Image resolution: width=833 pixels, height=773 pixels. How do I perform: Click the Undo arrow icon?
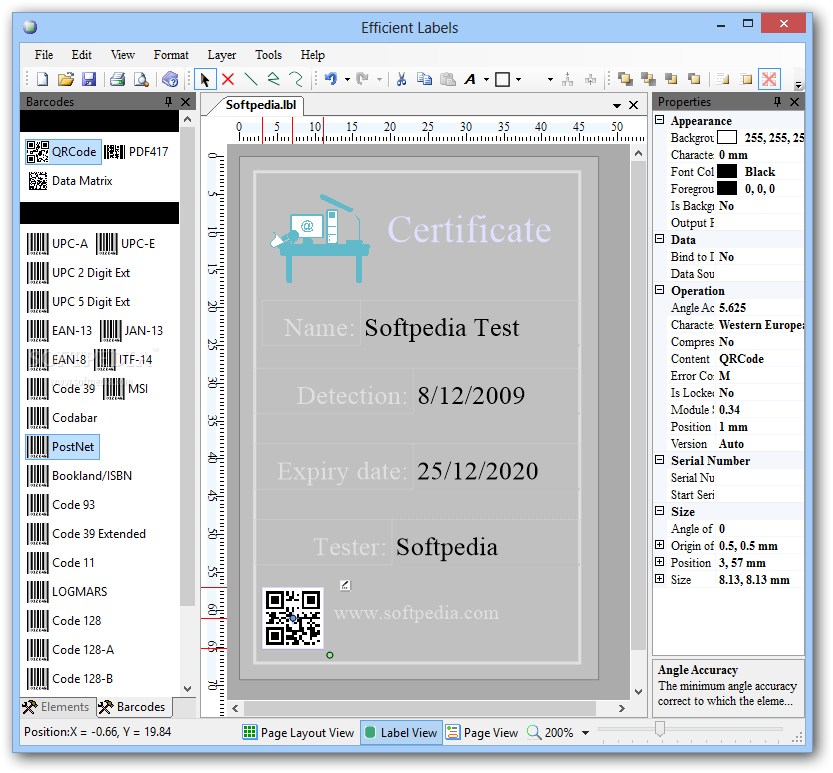330,79
